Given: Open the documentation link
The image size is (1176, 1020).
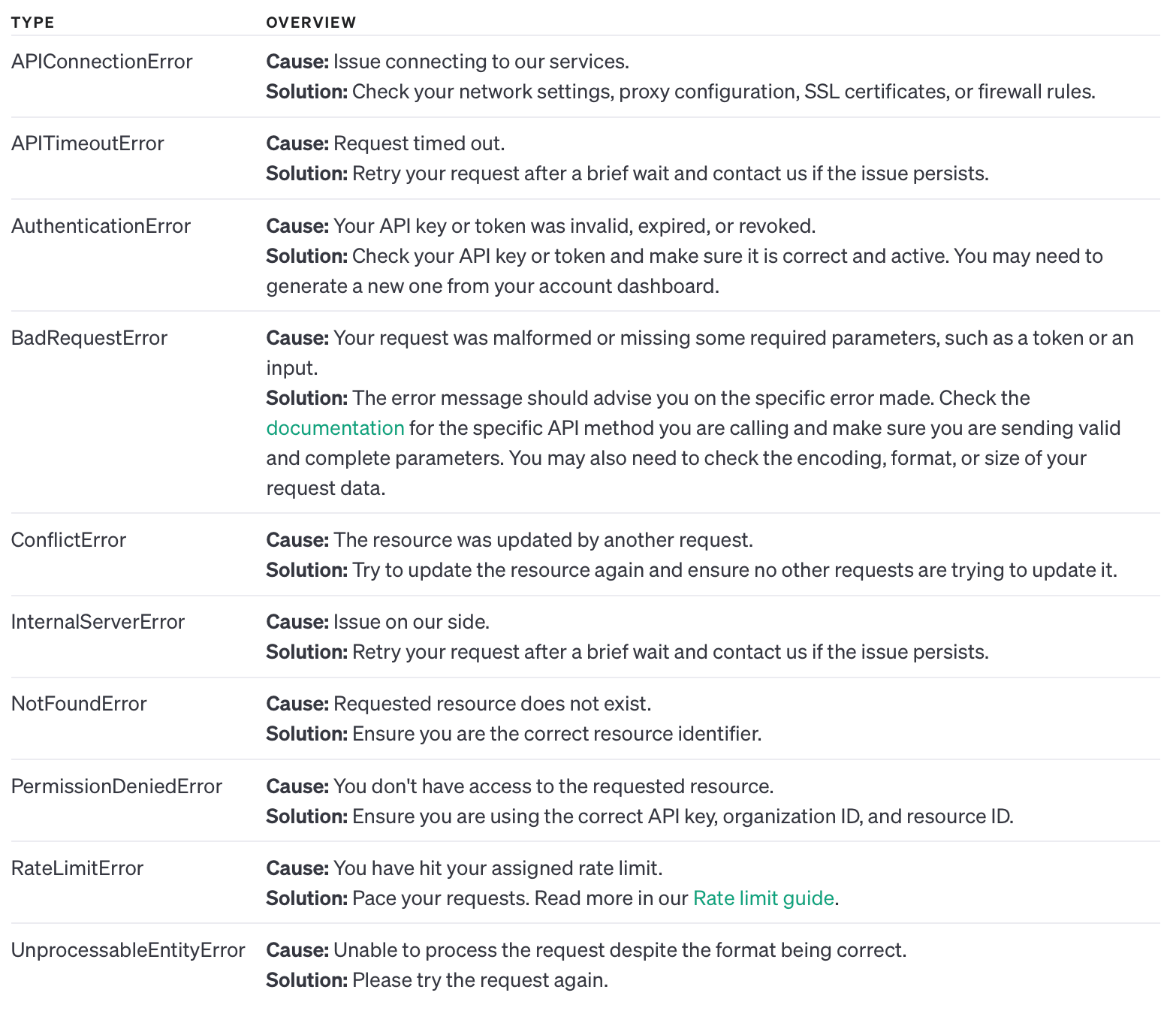Looking at the screenshot, I should coord(335,428).
